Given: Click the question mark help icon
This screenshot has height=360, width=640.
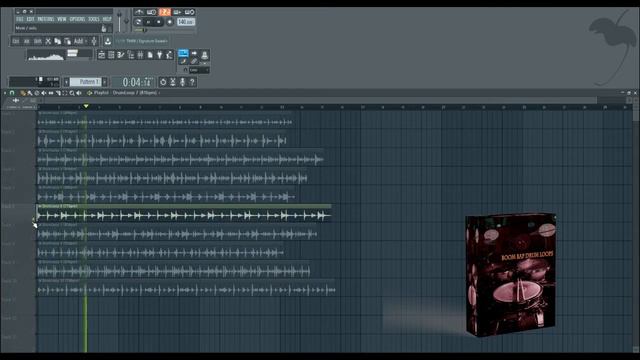Looking at the screenshot, I should 192,82.
